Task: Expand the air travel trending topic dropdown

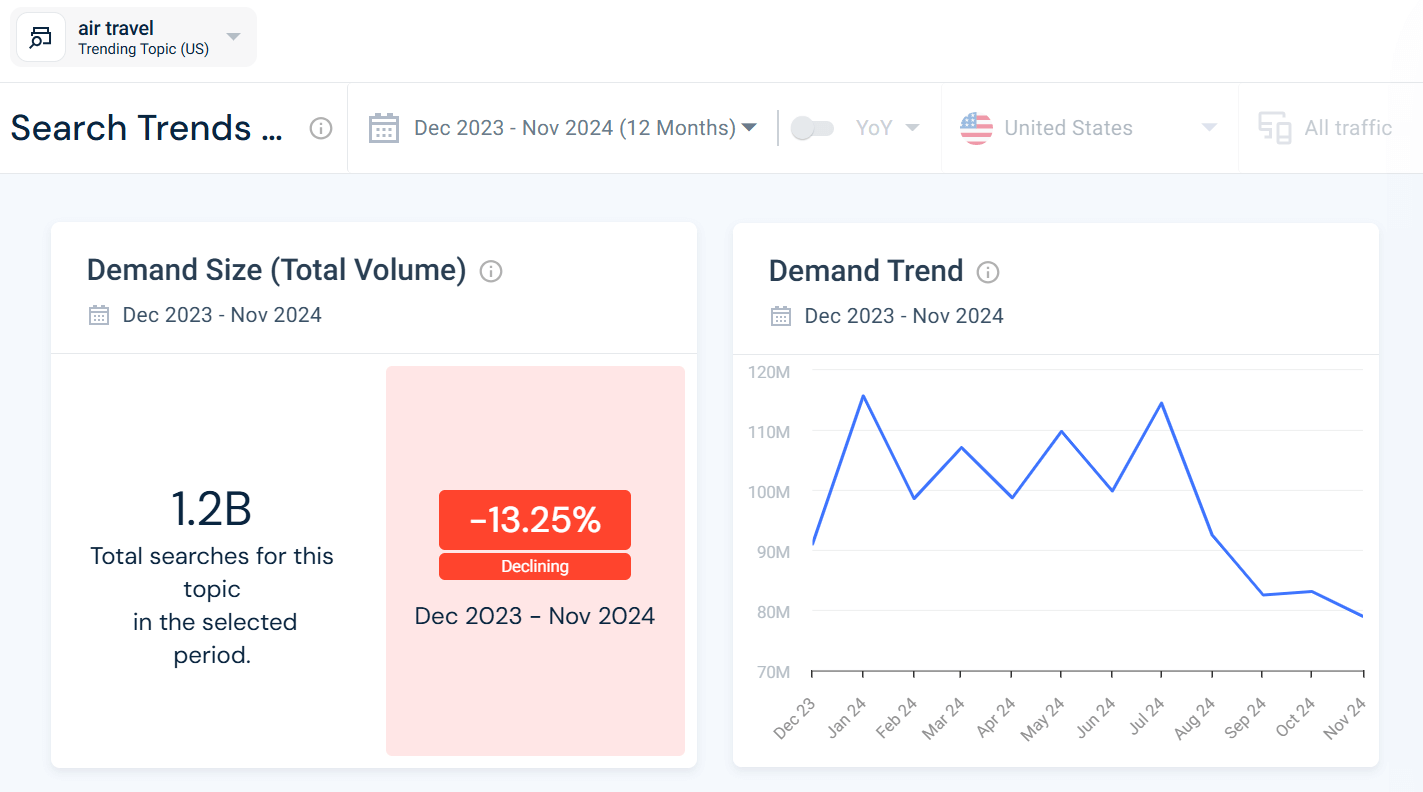Action: pyautogui.click(x=232, y=37)
